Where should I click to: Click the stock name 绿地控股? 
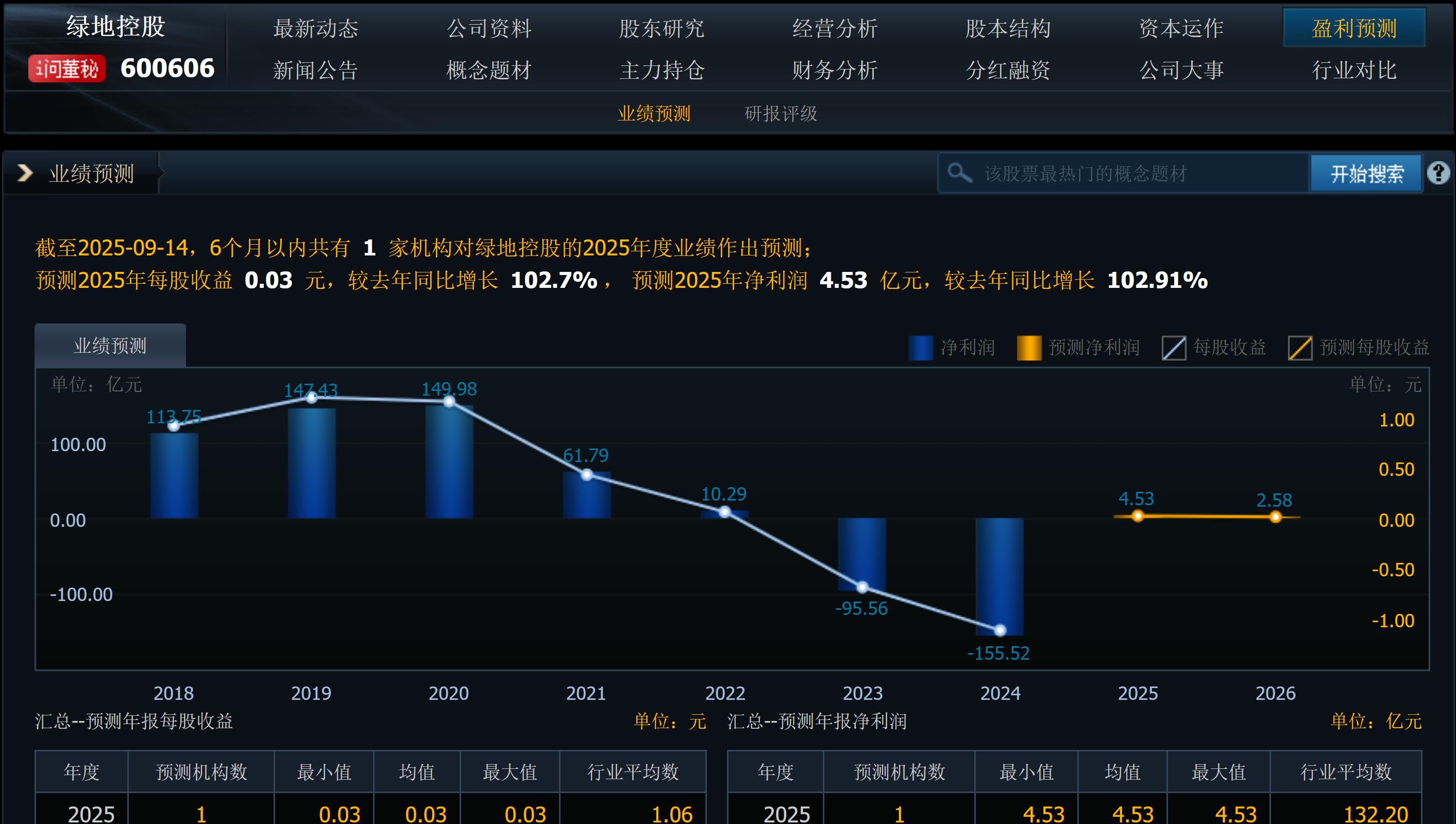tap(115, 26)
